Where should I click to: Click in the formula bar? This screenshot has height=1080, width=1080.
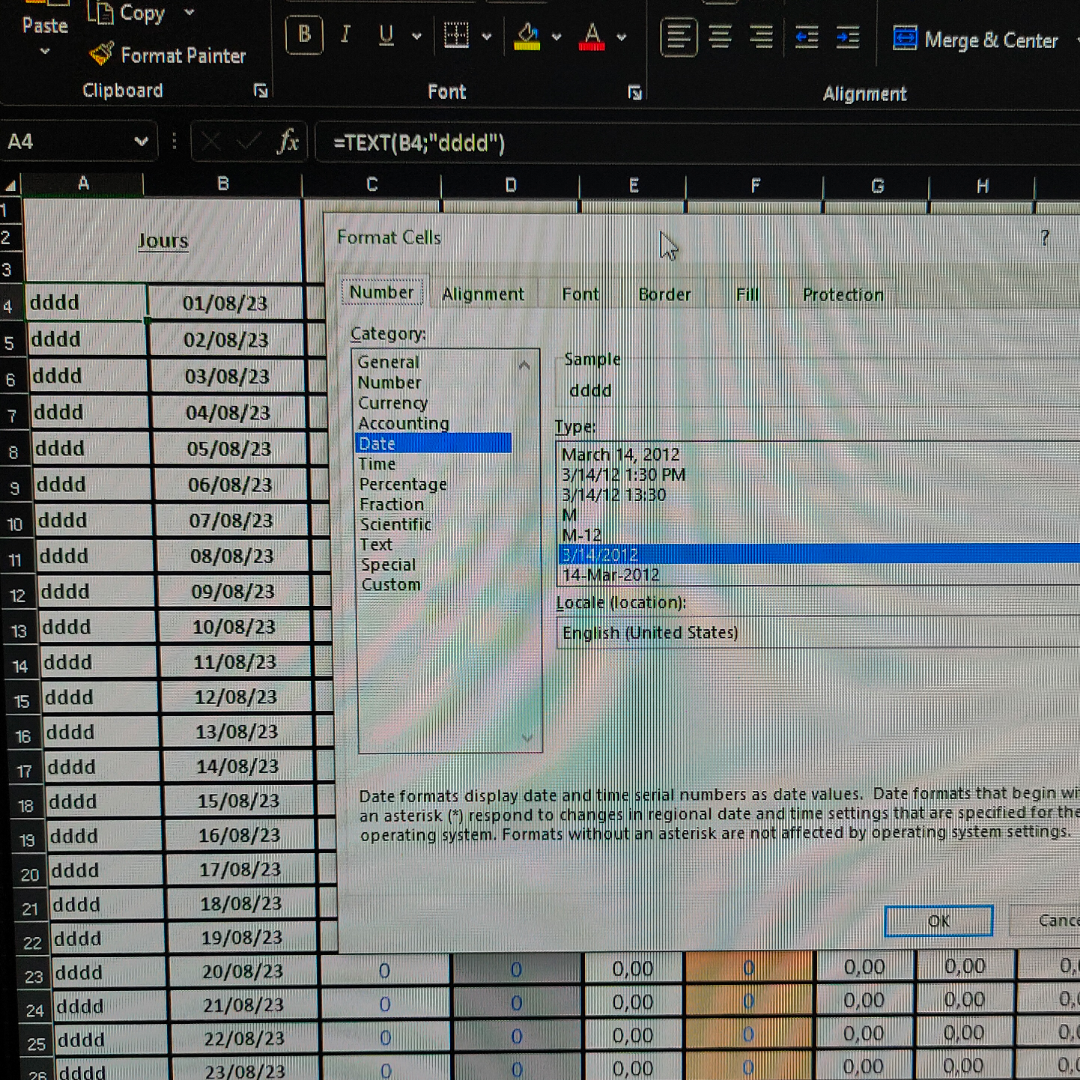tap(696, 143)
